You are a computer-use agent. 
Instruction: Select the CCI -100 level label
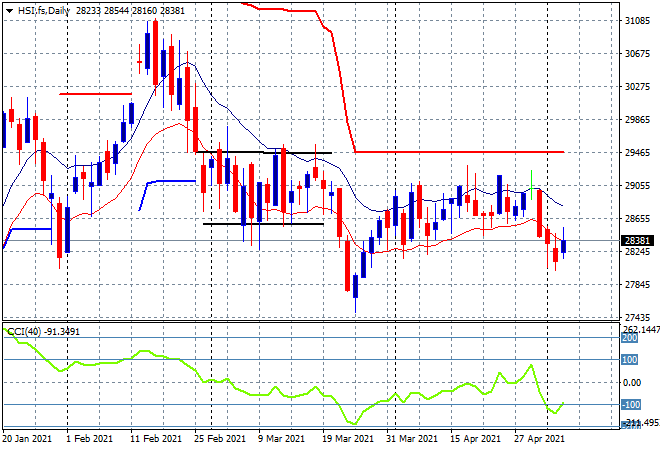tap(631, 405)
